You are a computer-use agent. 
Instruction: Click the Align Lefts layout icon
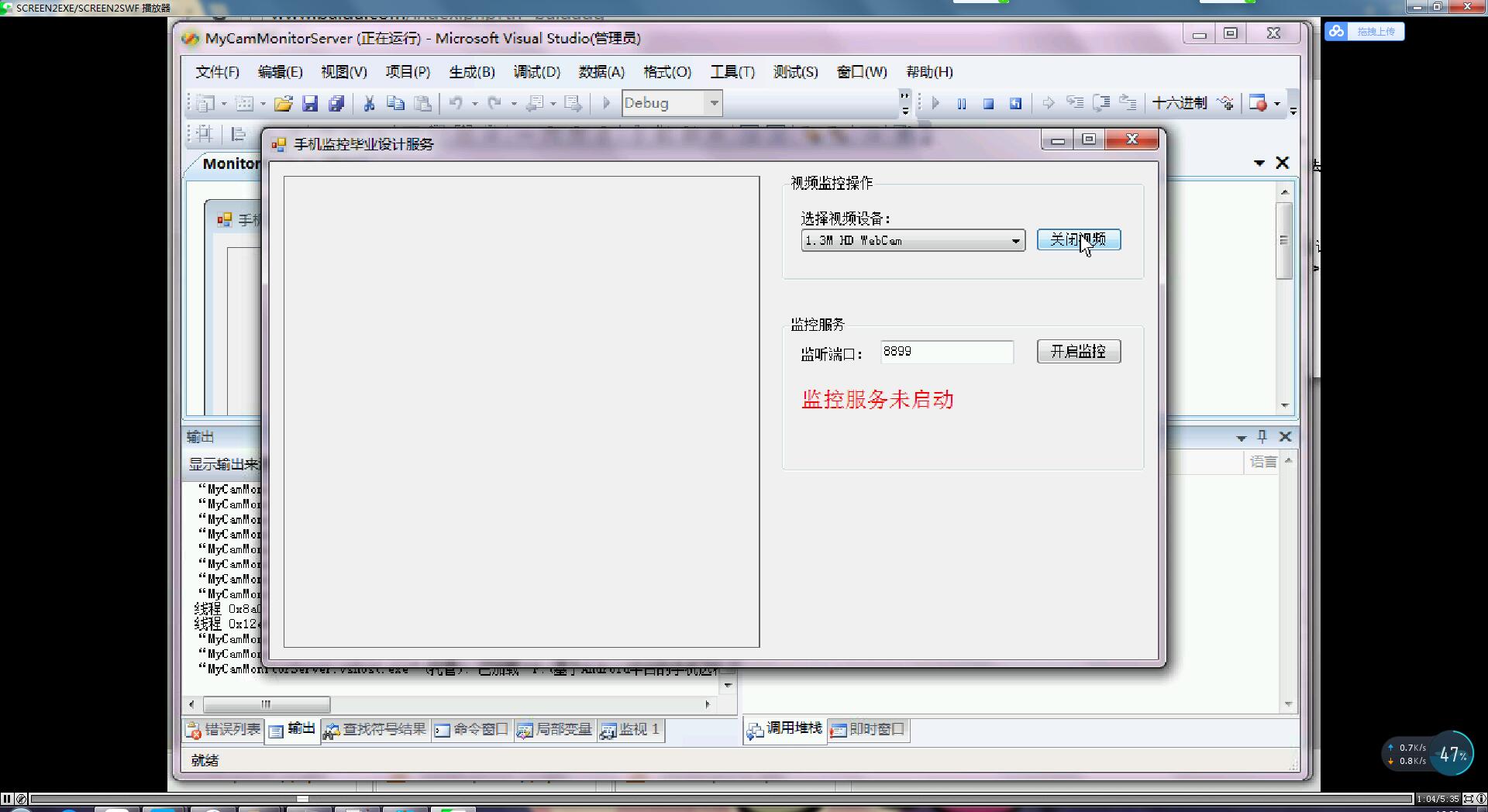238,134
